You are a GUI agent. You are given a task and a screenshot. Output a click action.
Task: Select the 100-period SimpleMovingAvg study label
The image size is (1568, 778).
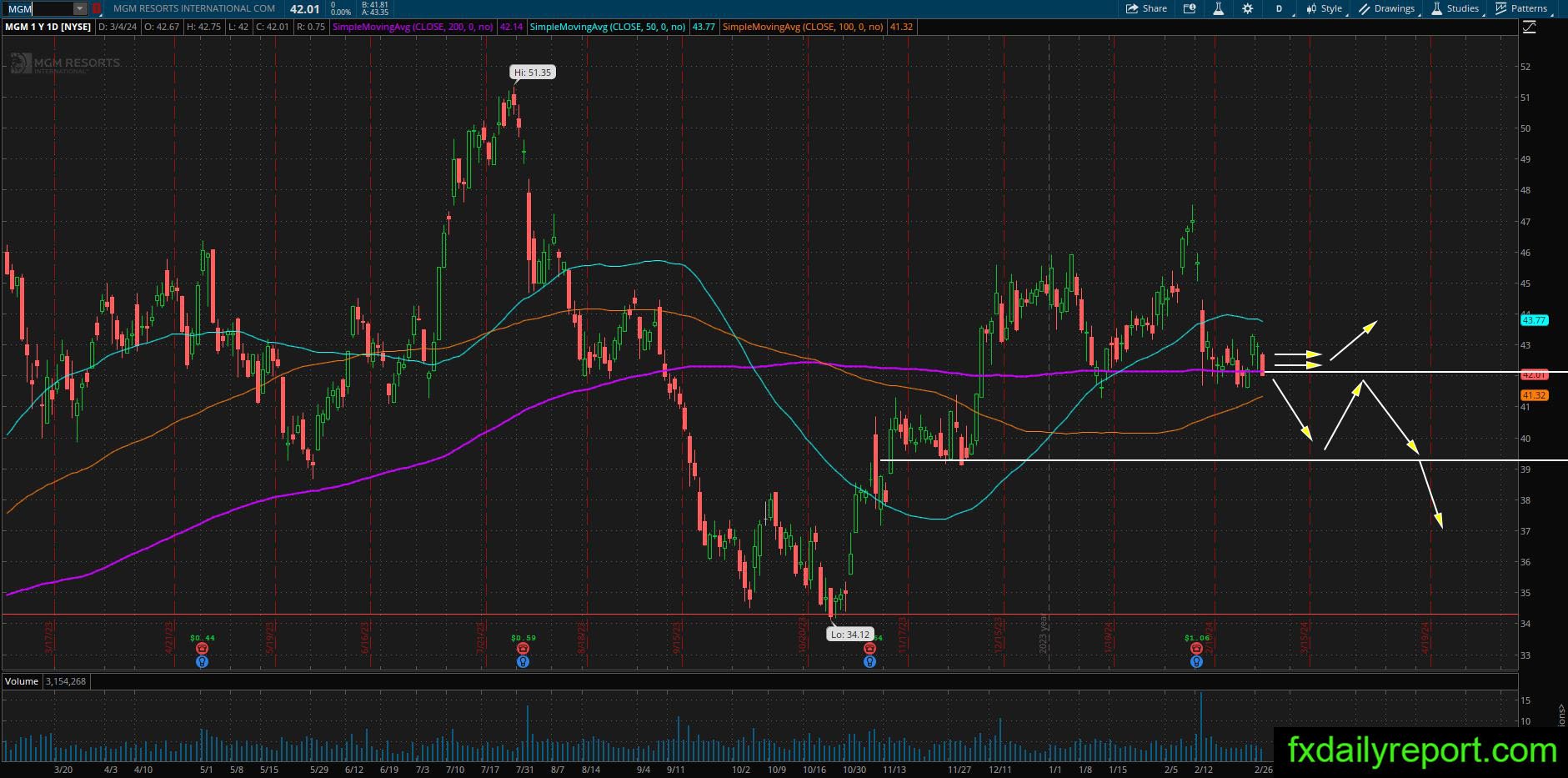click(x=803, y=27)
